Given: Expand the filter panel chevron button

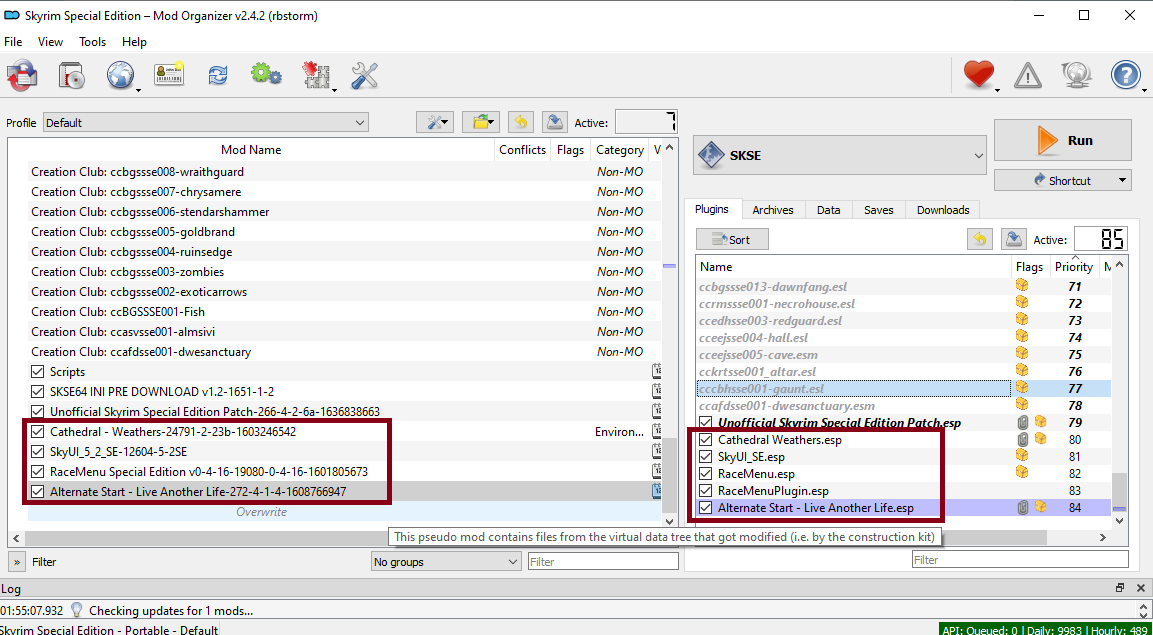Looking at the screenshot, I should [17, 562].
